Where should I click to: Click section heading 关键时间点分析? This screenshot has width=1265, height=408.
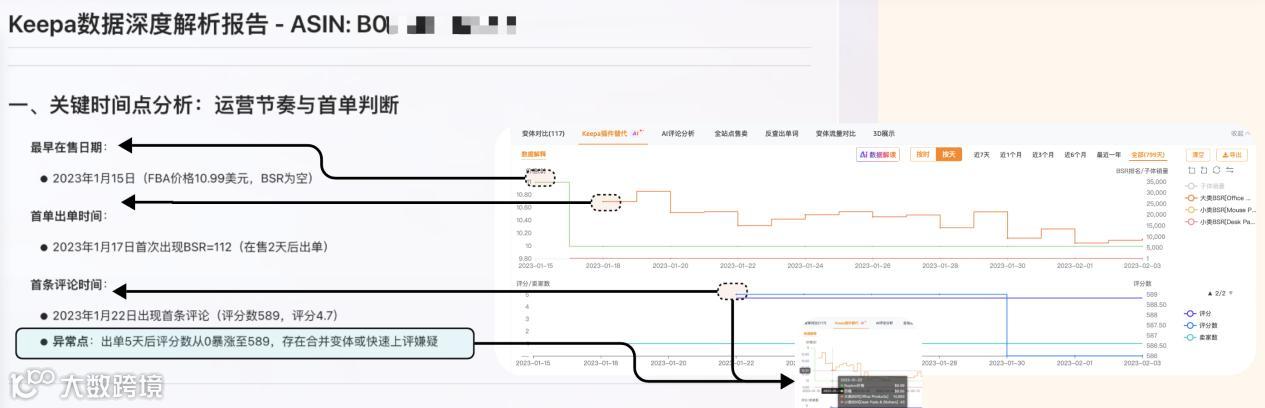[204, 105]
